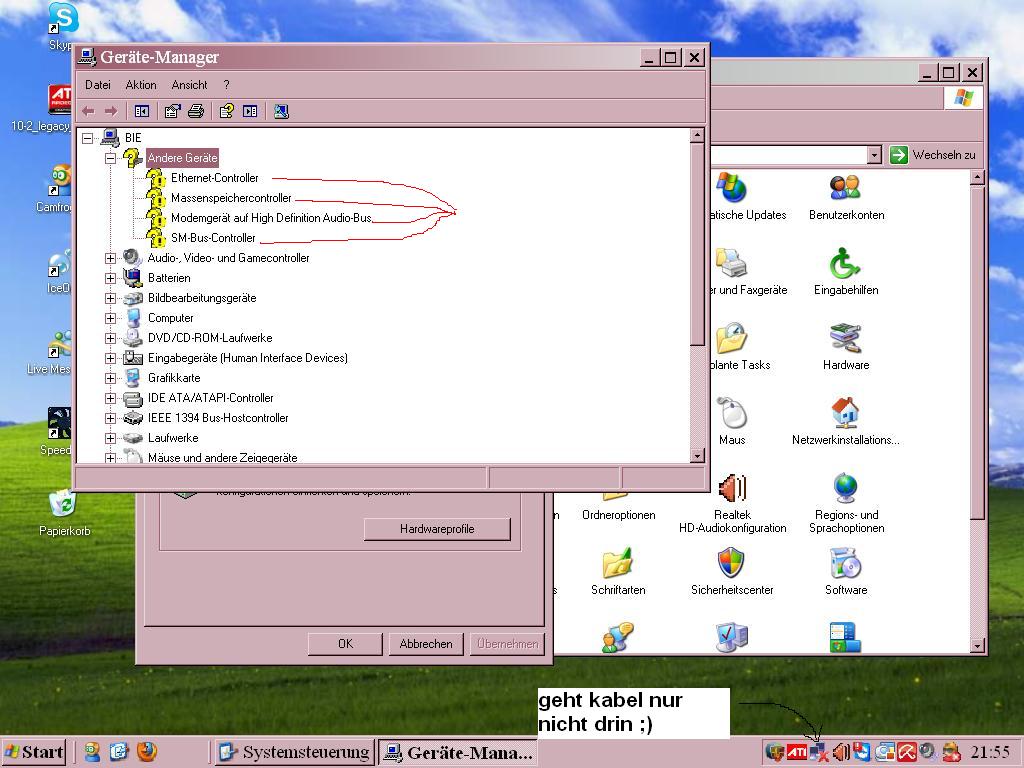Image resolution: width=1024 pixels, height=768 pixels.
Task: Click the ATI icon in system tray
Action: (796, 752)
